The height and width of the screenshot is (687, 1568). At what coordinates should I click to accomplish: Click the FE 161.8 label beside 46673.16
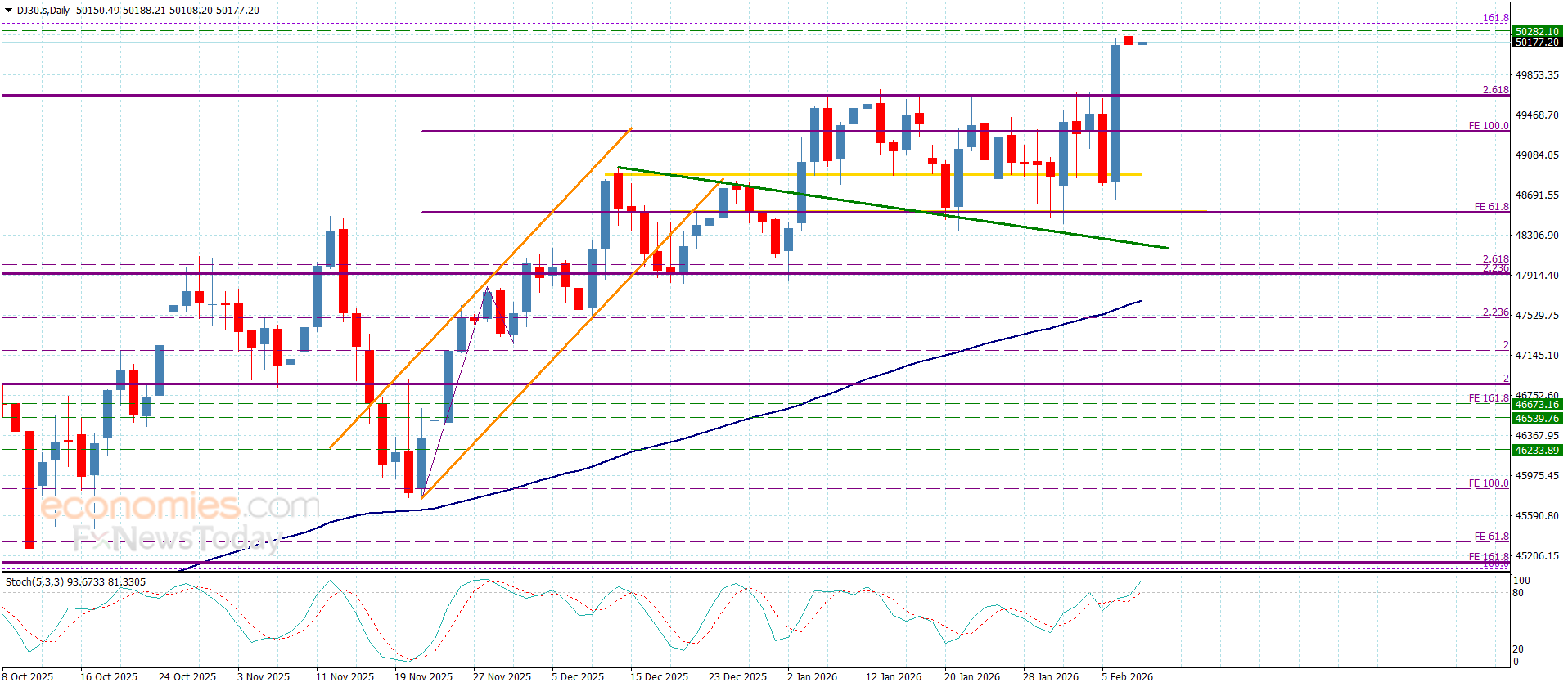[1489, 398]
